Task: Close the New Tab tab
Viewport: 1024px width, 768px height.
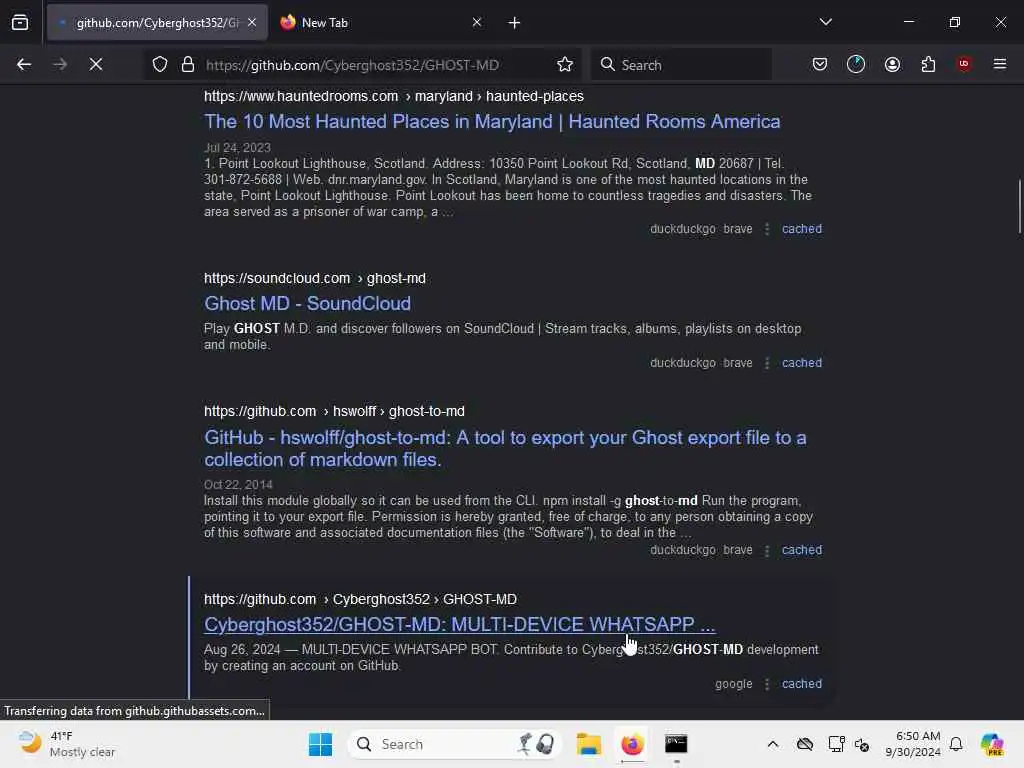Action: [x=477, y=23]
